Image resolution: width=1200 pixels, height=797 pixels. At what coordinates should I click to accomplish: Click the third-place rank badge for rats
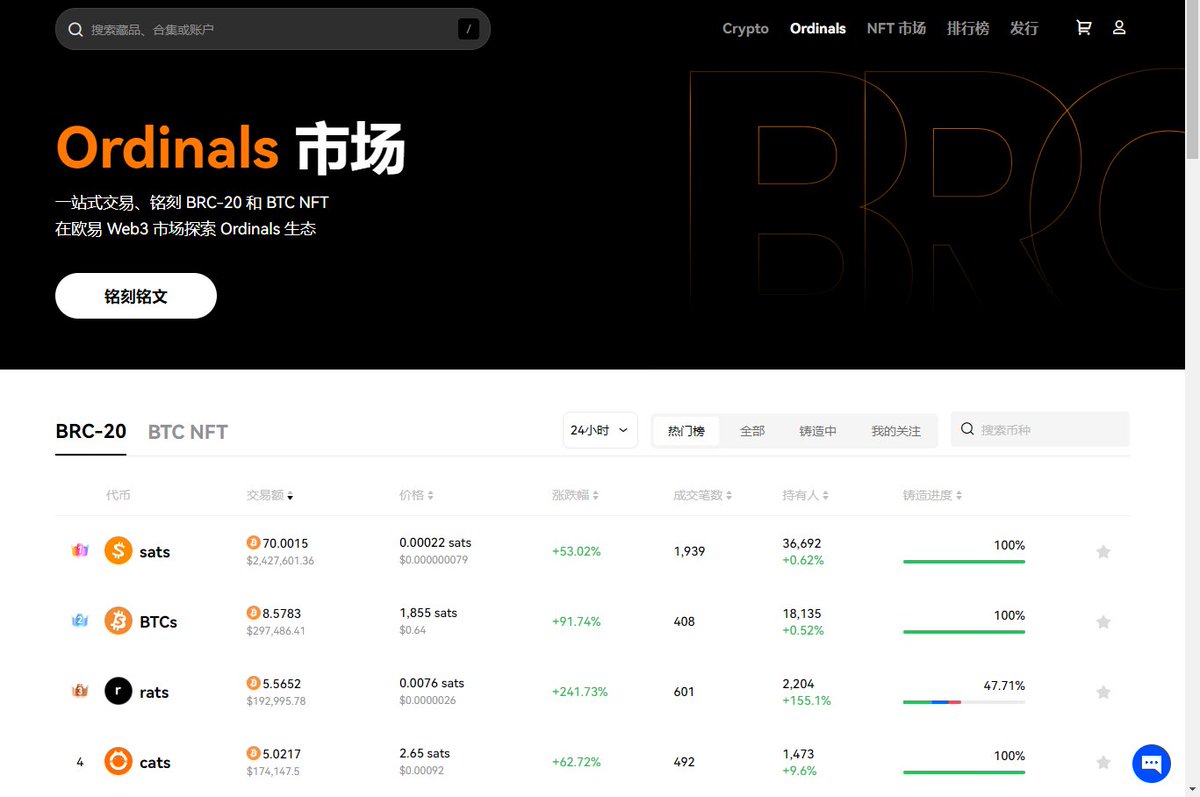click(80, 691)
